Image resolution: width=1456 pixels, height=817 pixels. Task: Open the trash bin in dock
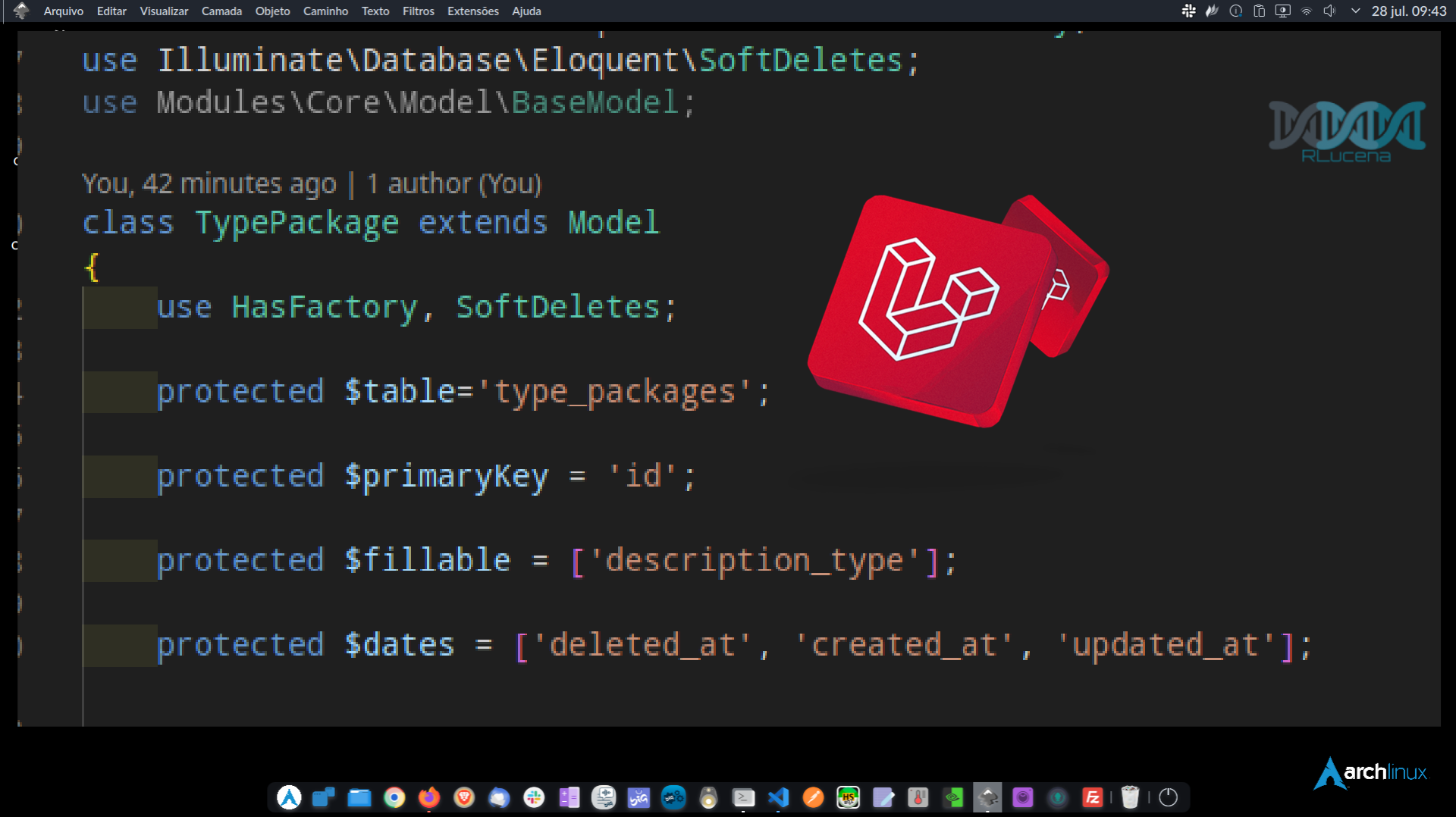point(1130,797)
